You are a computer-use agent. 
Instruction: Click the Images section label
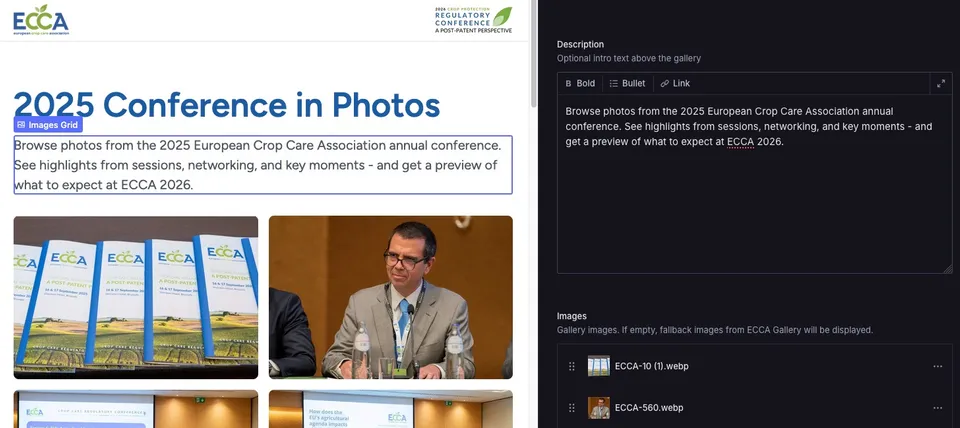point(572,316)
